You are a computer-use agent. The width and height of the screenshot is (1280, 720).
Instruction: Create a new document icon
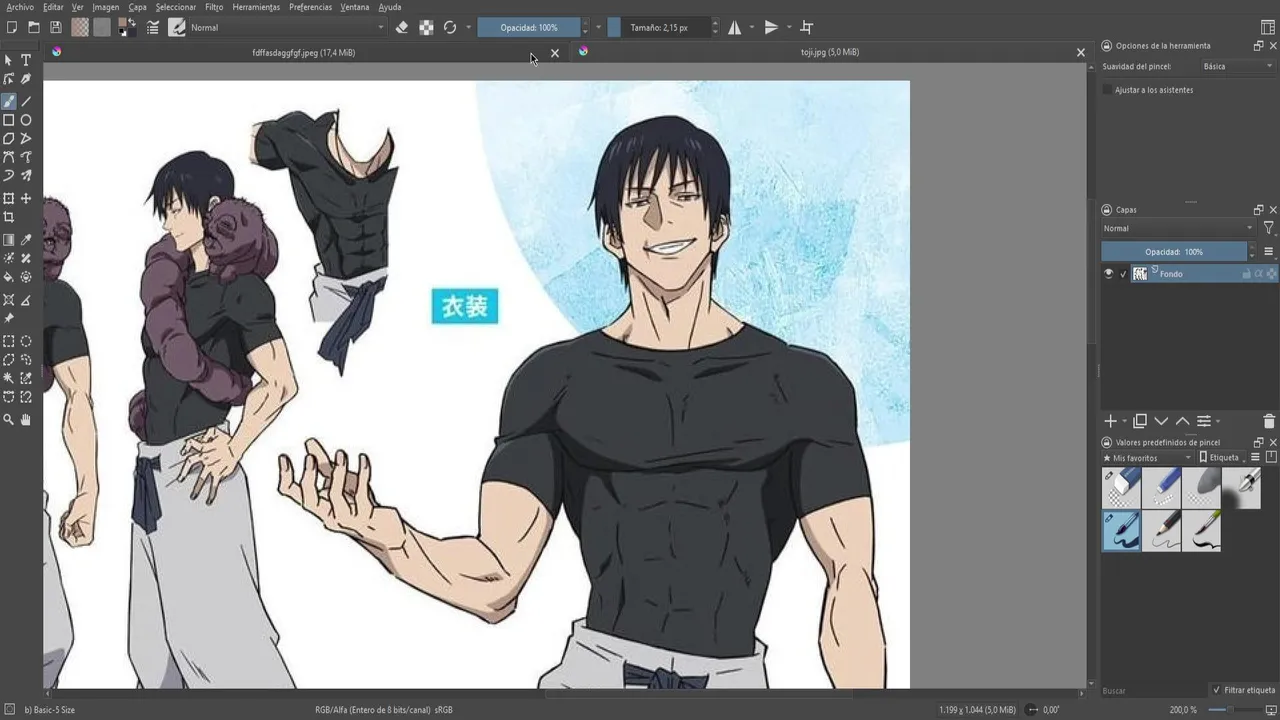[11, 27]
